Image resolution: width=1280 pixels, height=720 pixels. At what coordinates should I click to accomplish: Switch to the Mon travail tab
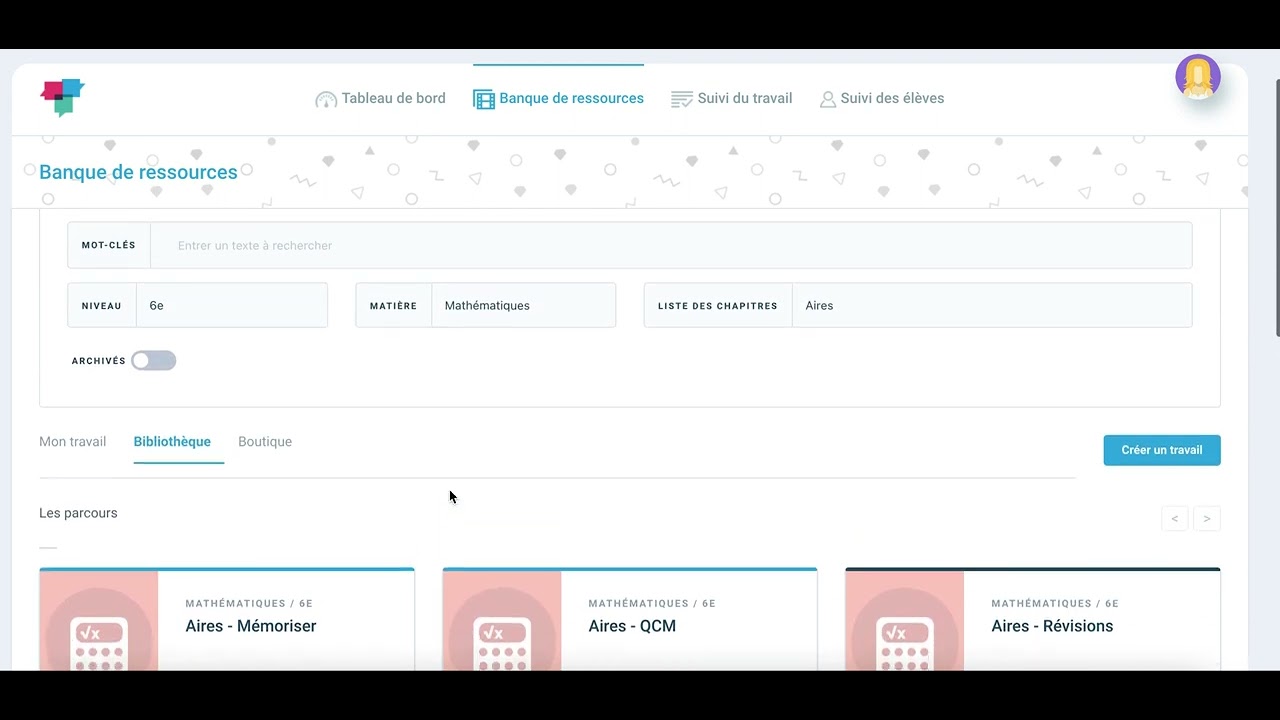click(x=73, y=442)
